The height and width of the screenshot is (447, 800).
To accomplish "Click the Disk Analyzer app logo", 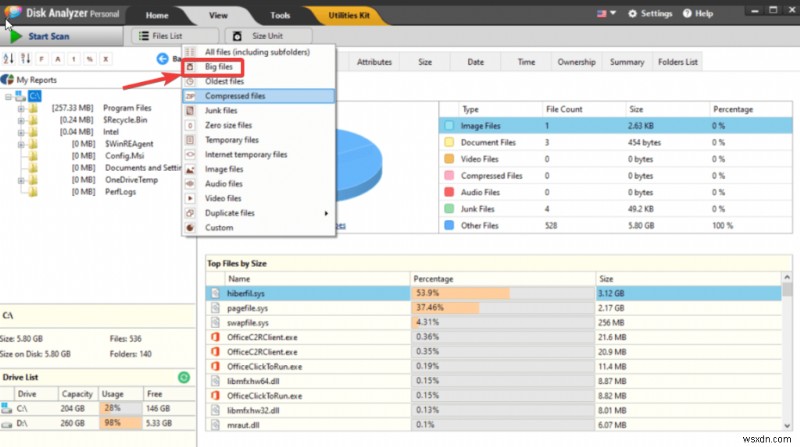I will (12, 12).
